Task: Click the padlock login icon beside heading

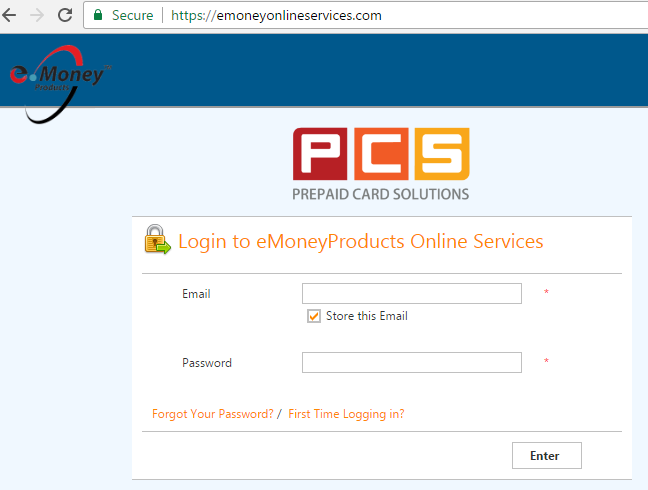Action: click(x=157, y=240)
